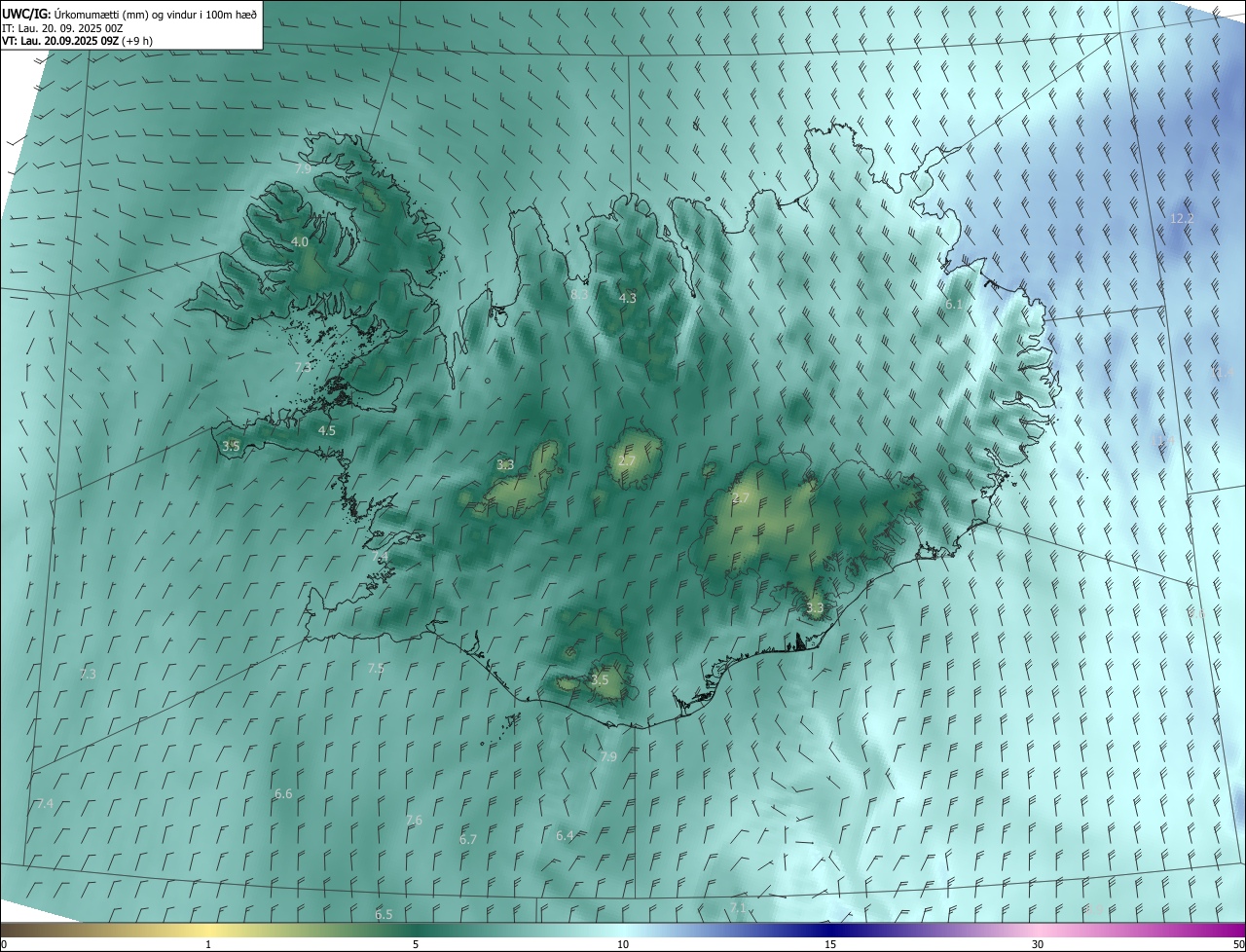Viewport: 1246px width, 952px height.
Task: Click the "IT: Lau. 20. 09. 2025 00Z" line
Action: (62, 28)
